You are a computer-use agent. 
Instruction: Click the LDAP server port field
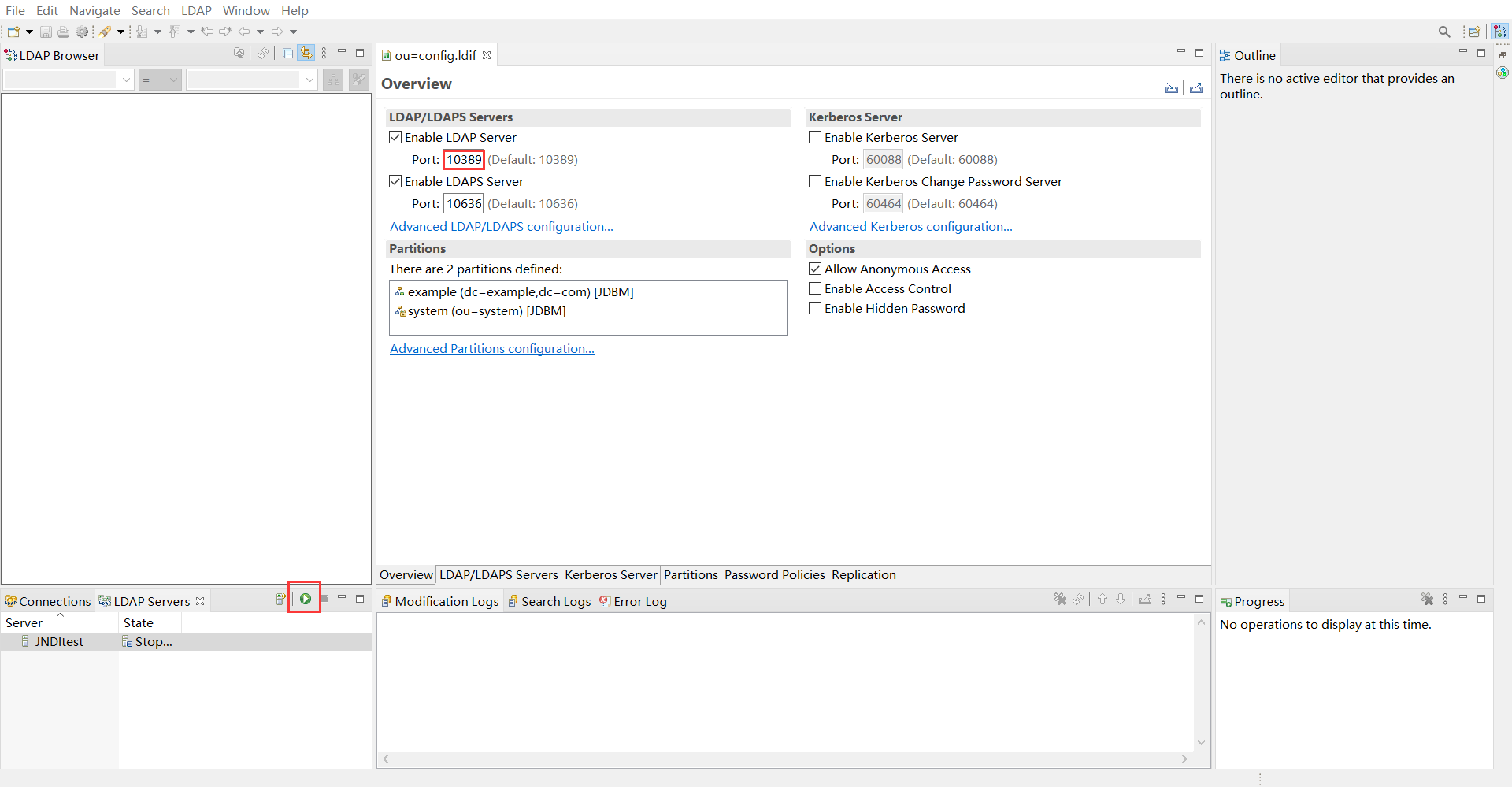[464, 159]
